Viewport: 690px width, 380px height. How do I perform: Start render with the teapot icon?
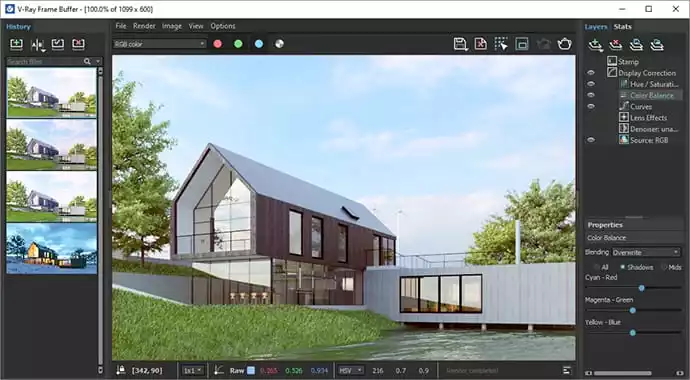click(564, 44)
